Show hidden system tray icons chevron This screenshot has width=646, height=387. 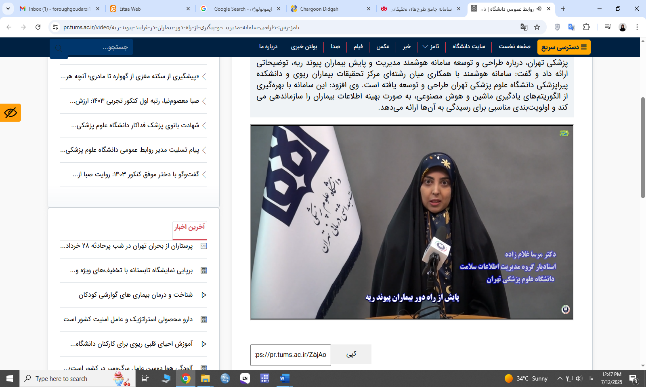(x=559, y=378)
